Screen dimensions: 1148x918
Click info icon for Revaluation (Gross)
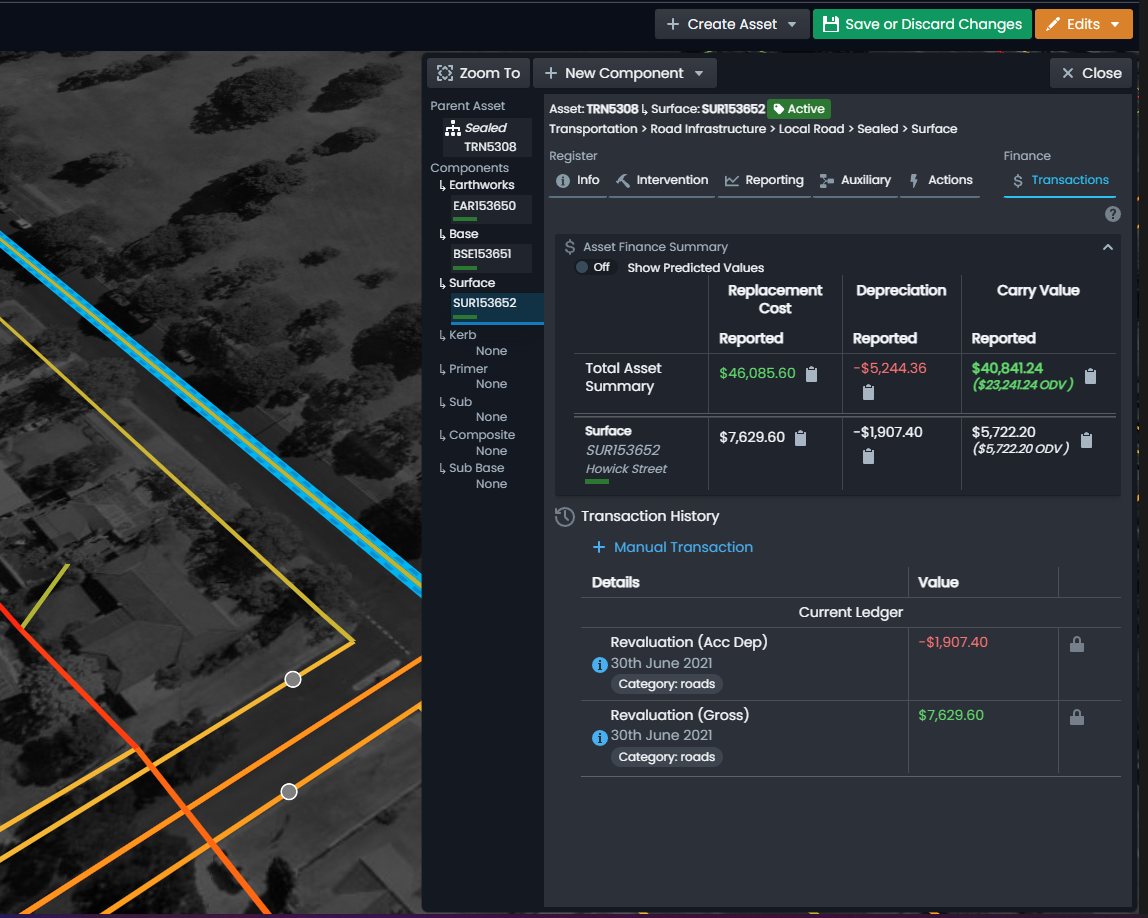click(x=600, y=738)
